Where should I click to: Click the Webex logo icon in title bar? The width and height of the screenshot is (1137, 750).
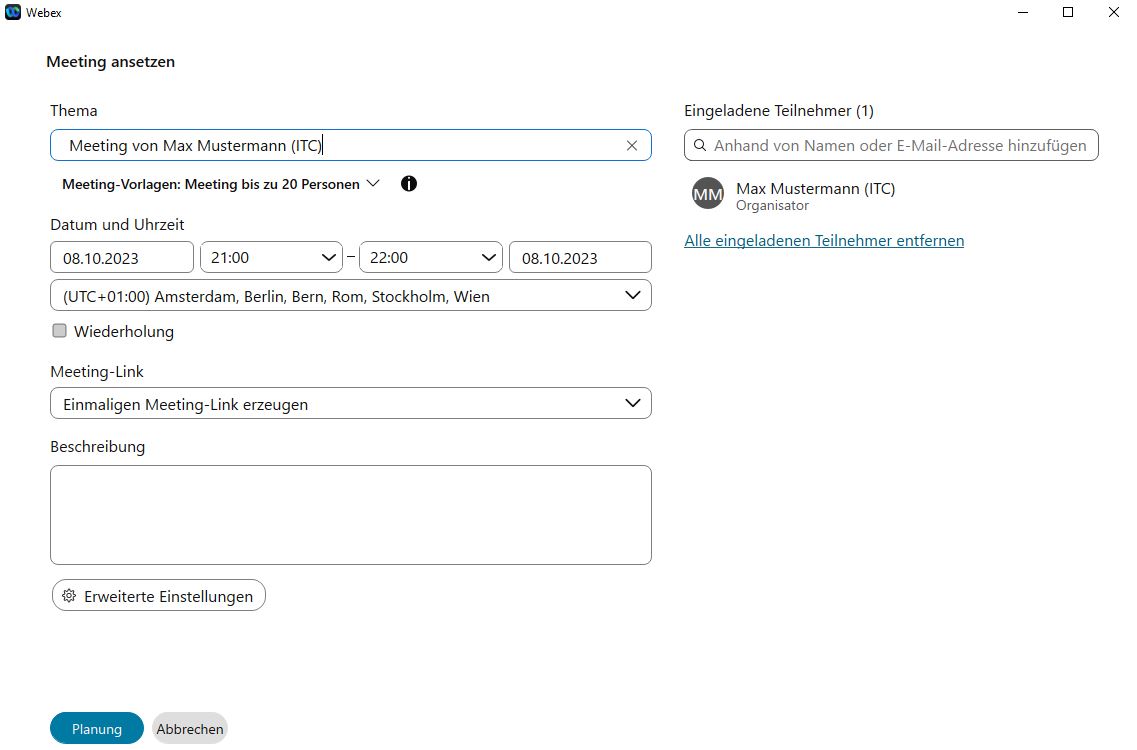13,12
